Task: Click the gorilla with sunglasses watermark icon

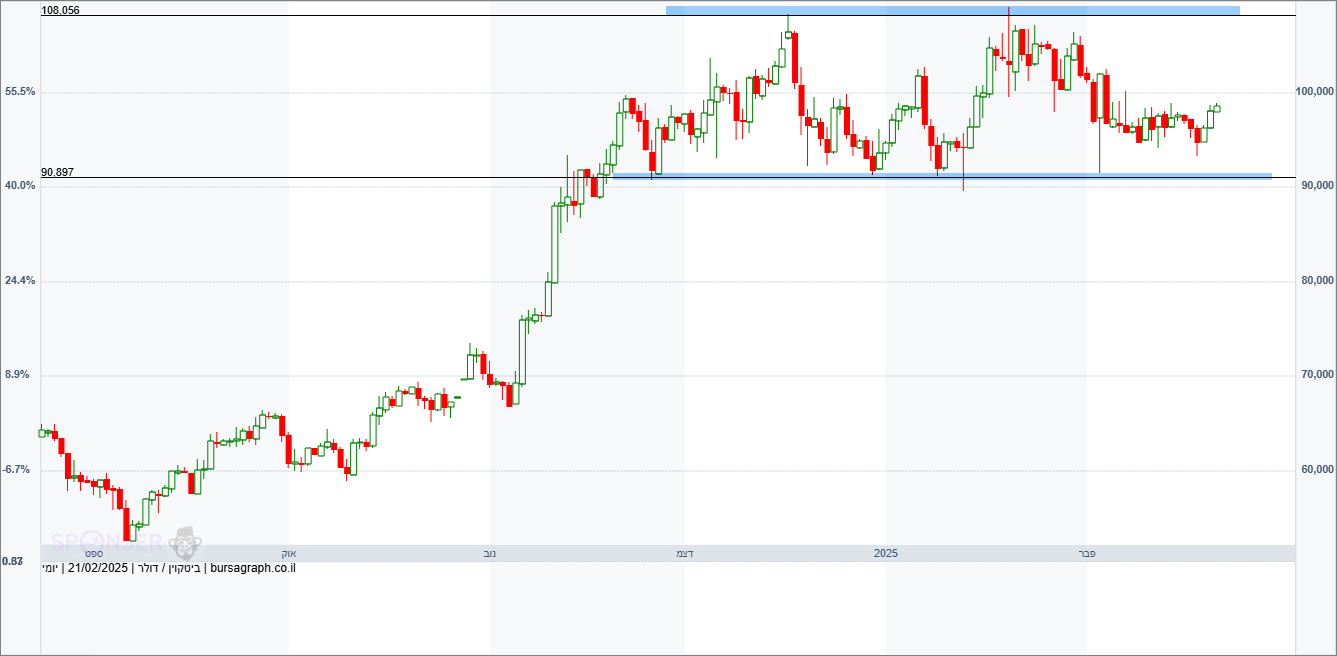Action: (185, 542)
